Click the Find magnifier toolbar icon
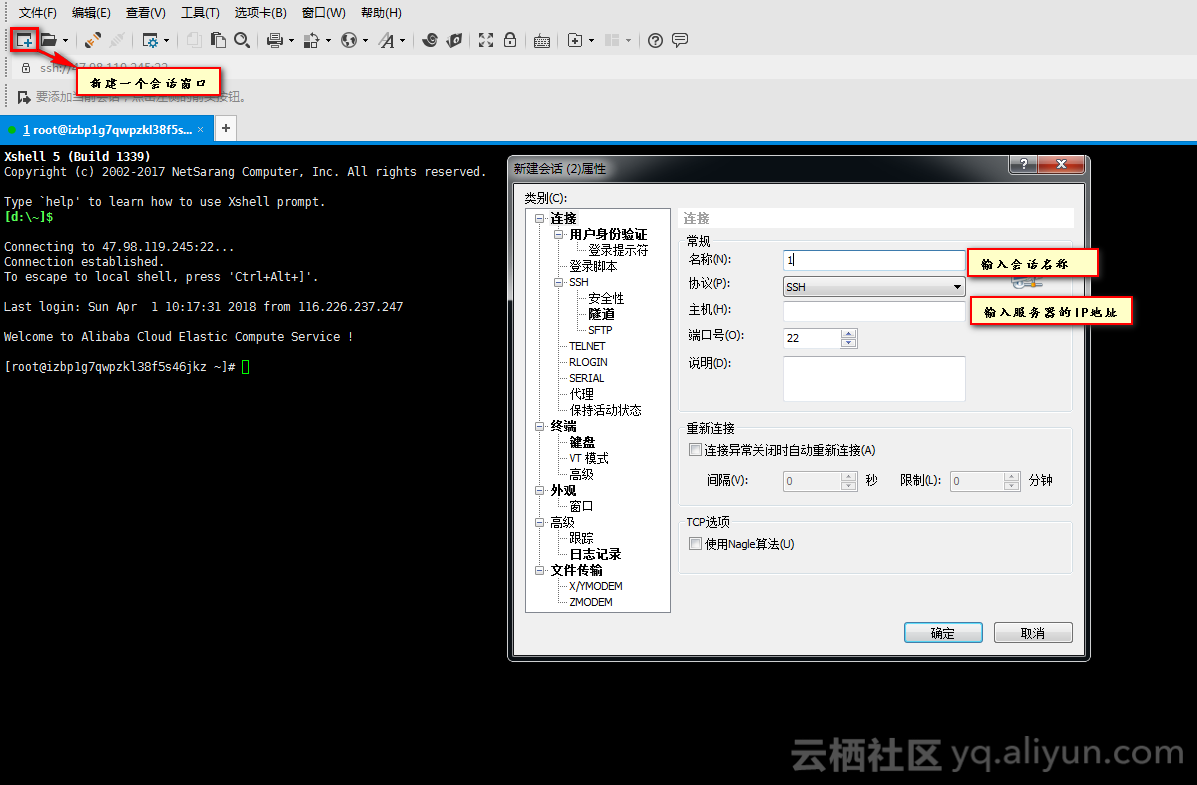This screenshot has height=785, width=1197. tap(242, 40)
